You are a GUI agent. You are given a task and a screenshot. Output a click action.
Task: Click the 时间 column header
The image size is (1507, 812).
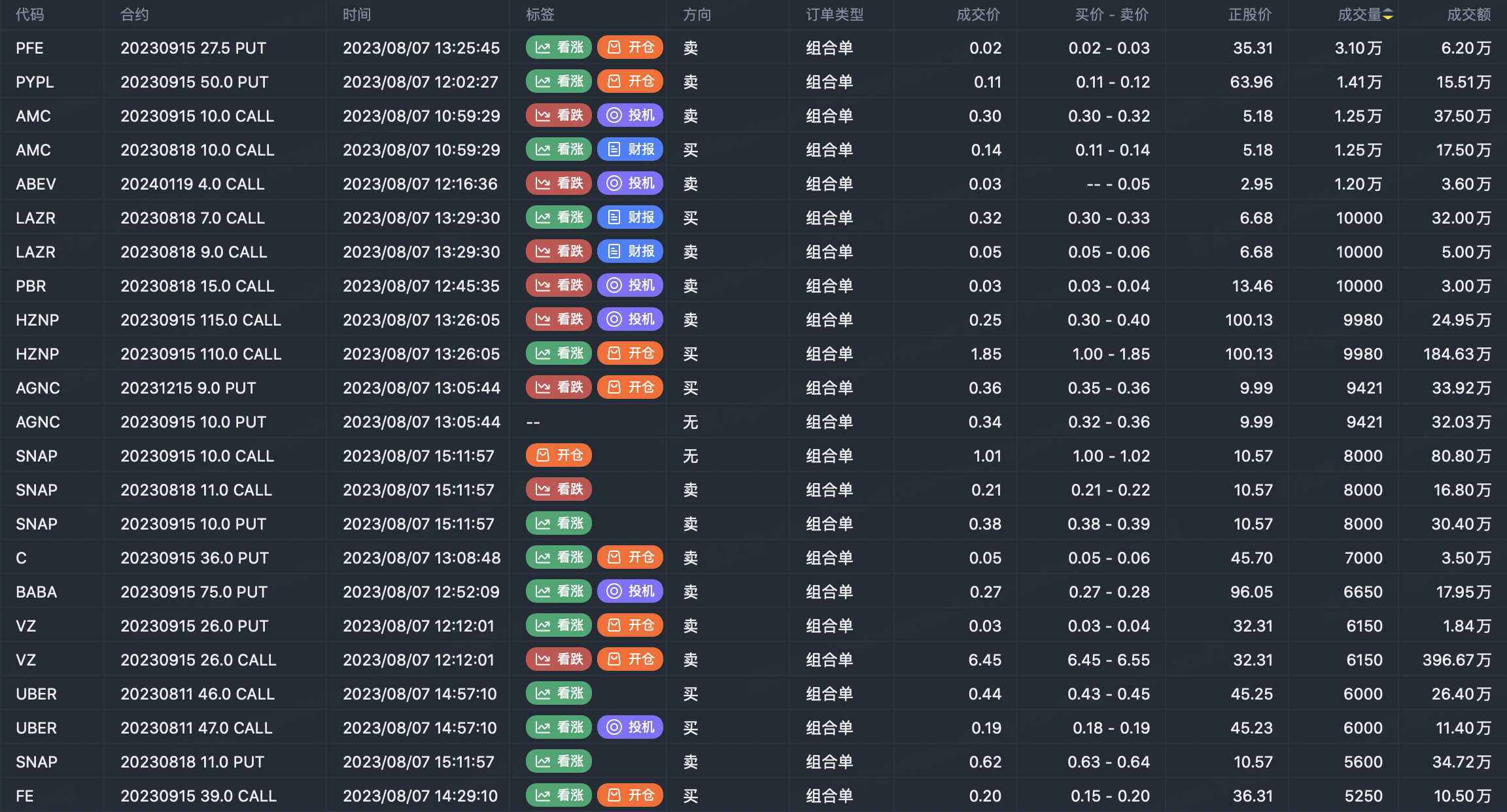(357, 14)
